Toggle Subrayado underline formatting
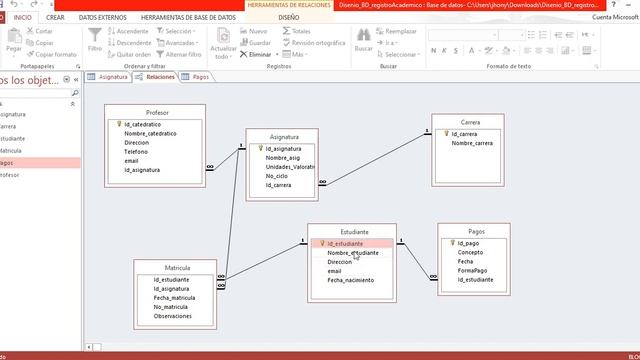Image resolution: width=640 pixels, height=360 pixels. [456, 51]
